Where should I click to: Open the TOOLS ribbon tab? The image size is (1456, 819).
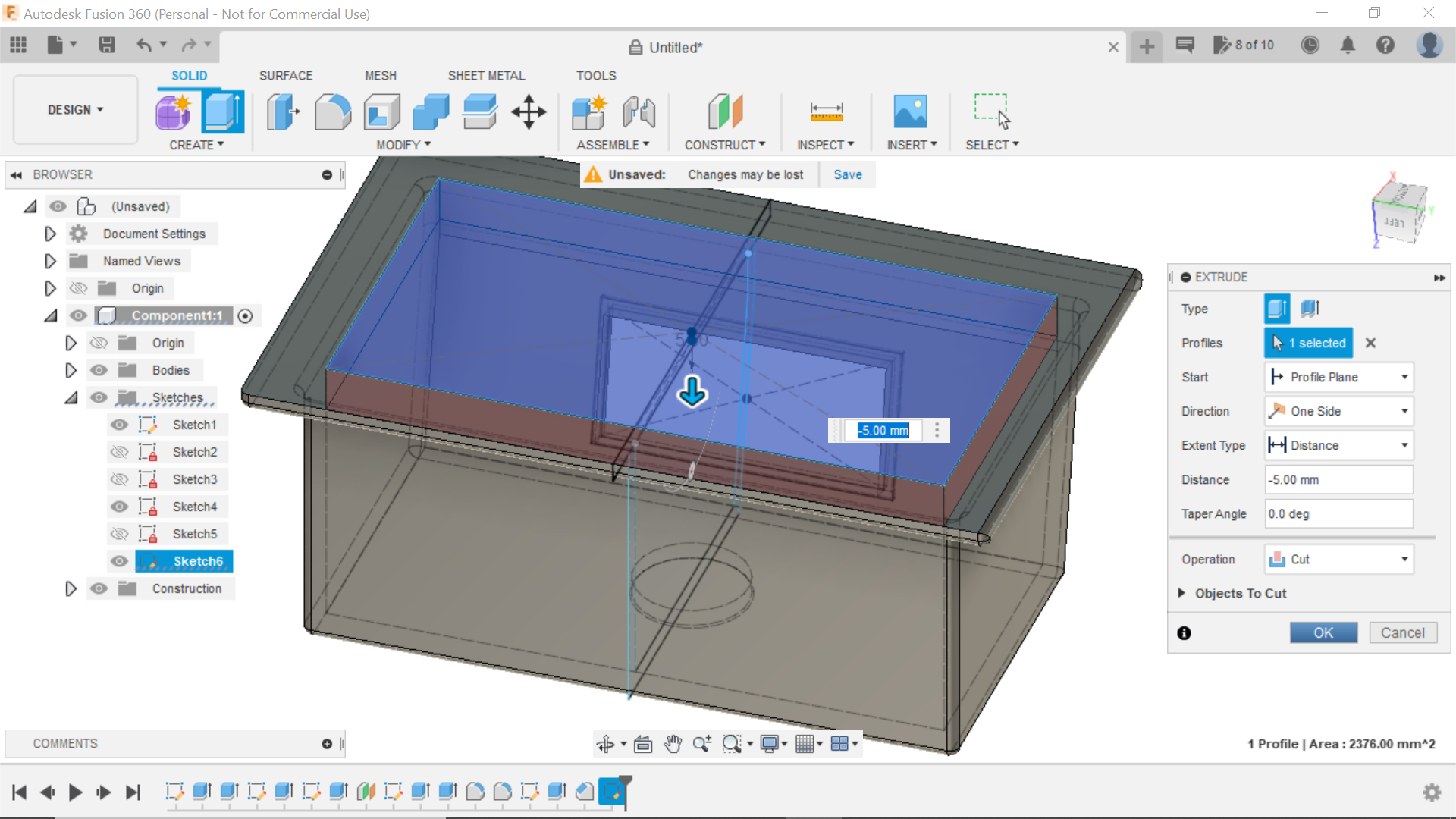coord(596,75)
